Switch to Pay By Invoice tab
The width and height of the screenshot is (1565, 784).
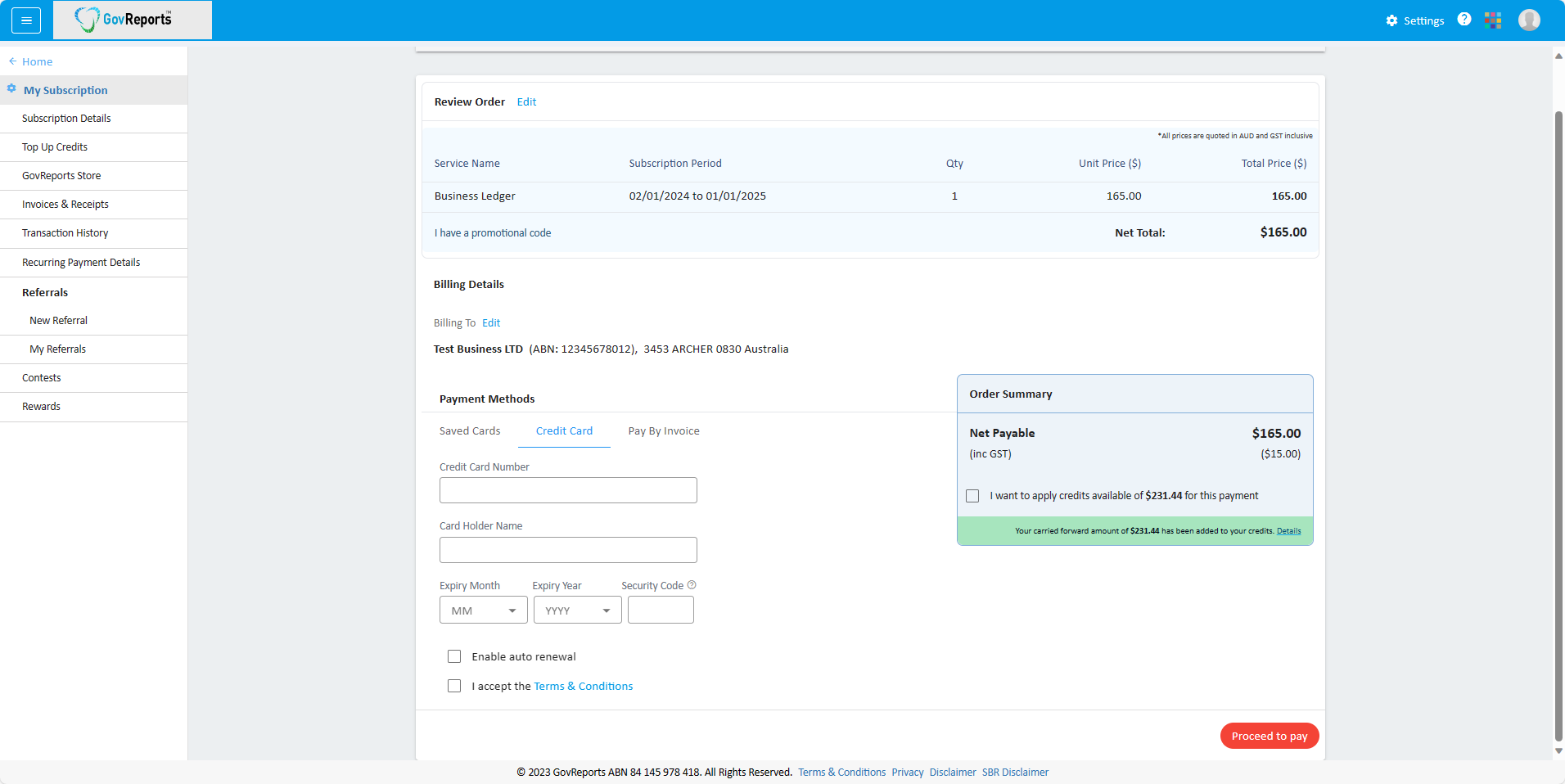coord(664,431)
